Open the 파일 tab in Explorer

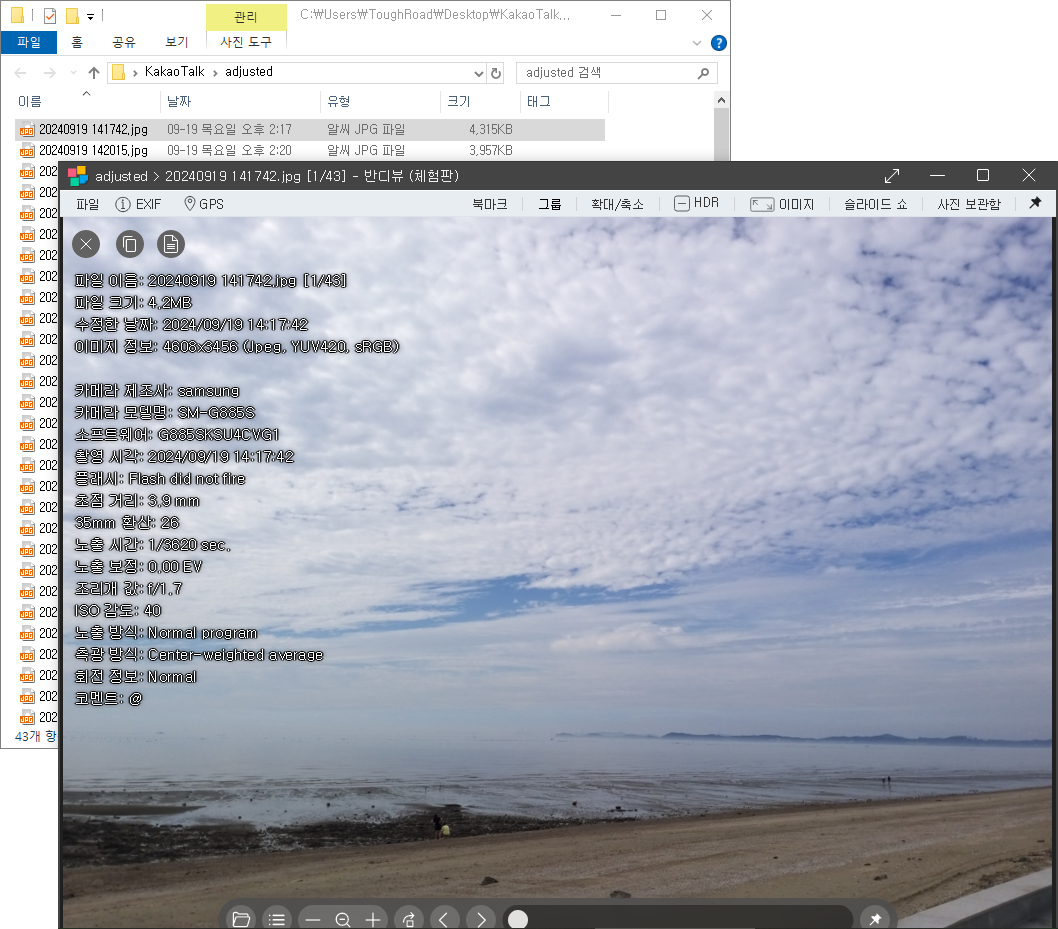(28, 42)
